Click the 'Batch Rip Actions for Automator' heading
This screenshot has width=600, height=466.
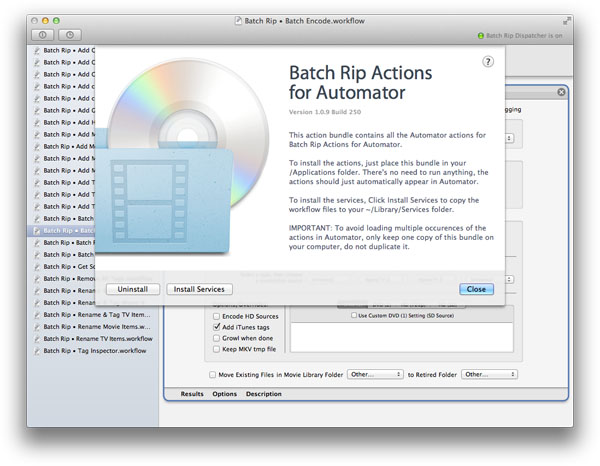coord(360,83)
